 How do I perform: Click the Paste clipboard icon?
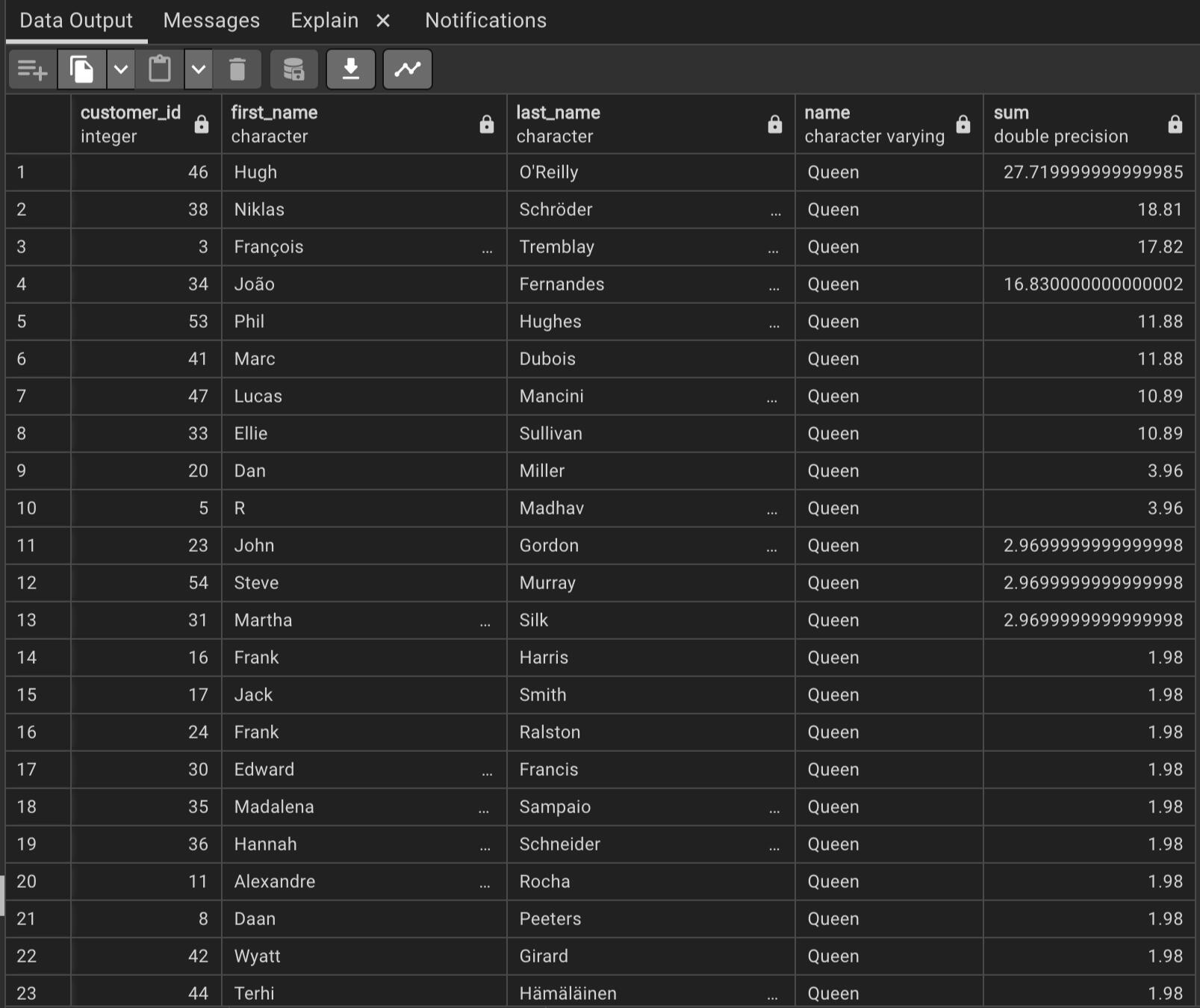[159, 70]
